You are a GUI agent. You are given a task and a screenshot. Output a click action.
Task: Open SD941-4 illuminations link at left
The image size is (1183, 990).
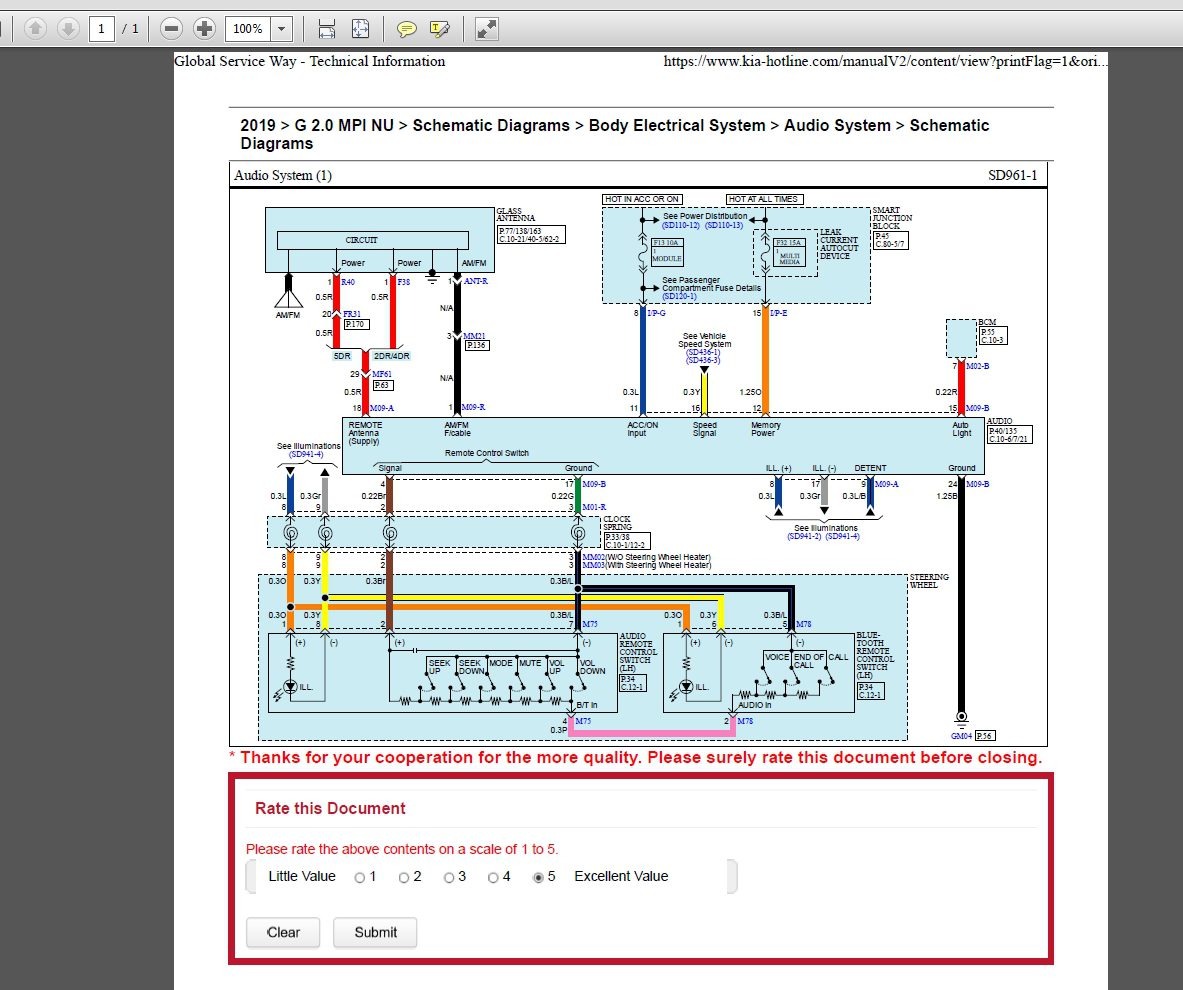[x=306, y=455]
